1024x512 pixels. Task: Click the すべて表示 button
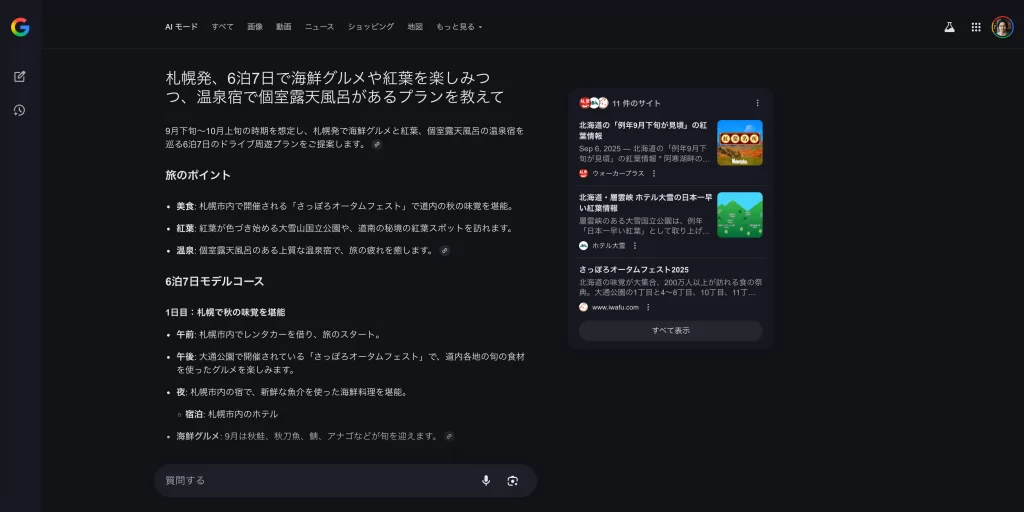pyautogui.click(x=671, y=330)
